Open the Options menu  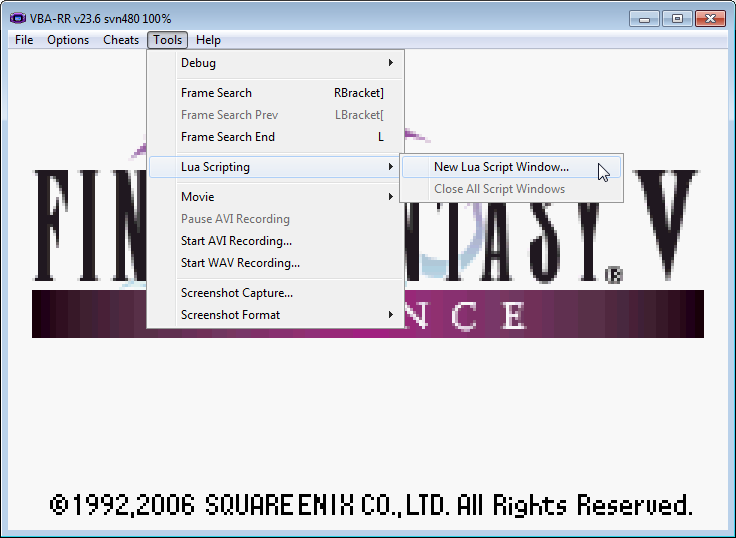coord(68,40)
